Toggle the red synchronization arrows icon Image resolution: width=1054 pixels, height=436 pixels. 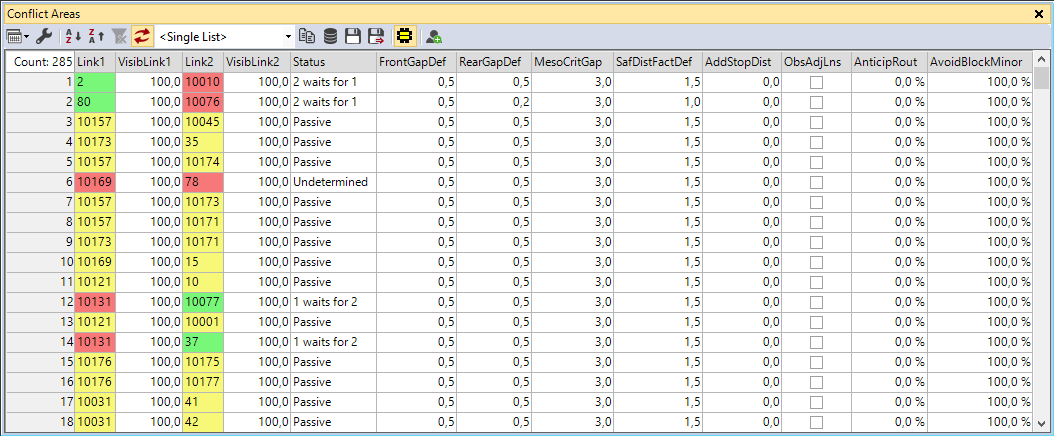(x=142, y=36)
